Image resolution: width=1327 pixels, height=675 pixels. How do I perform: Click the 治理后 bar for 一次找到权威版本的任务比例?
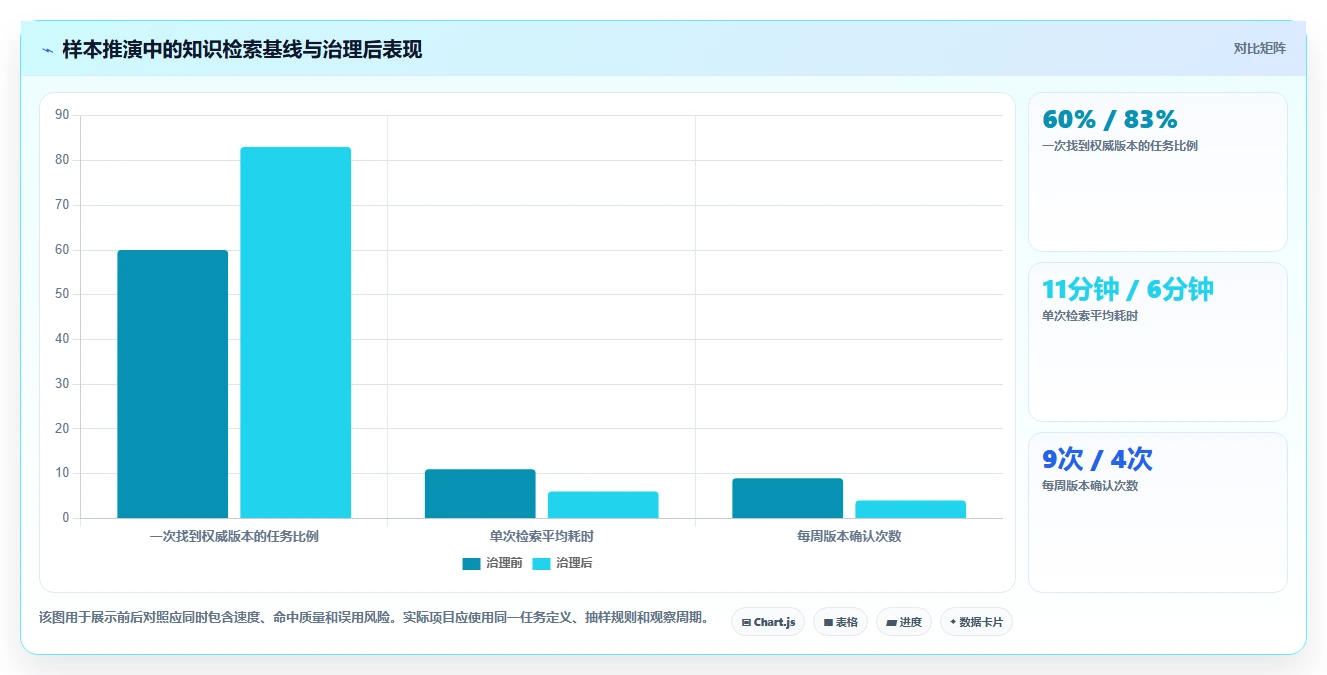[296, 333]
